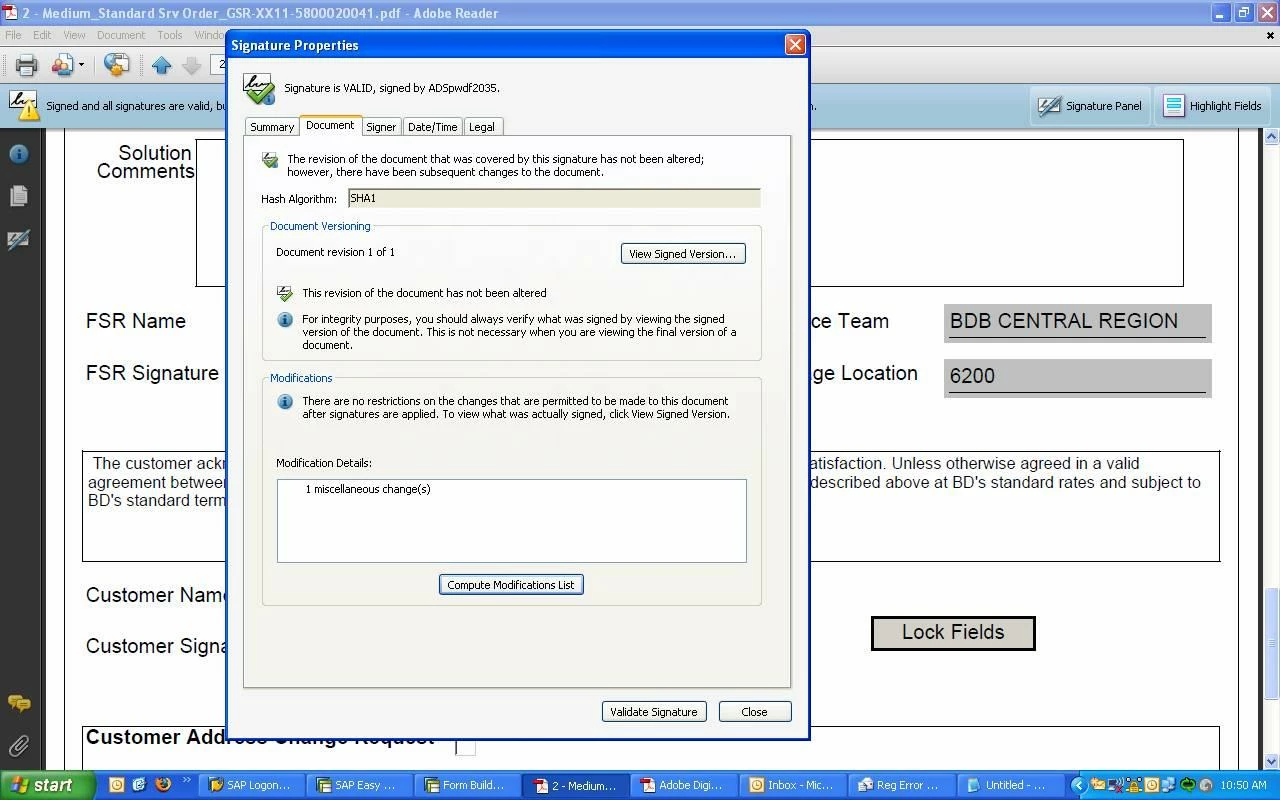Select the Document tab
Screen dimensions: 1280x800
pyautogui.click(x=330, y=125)
